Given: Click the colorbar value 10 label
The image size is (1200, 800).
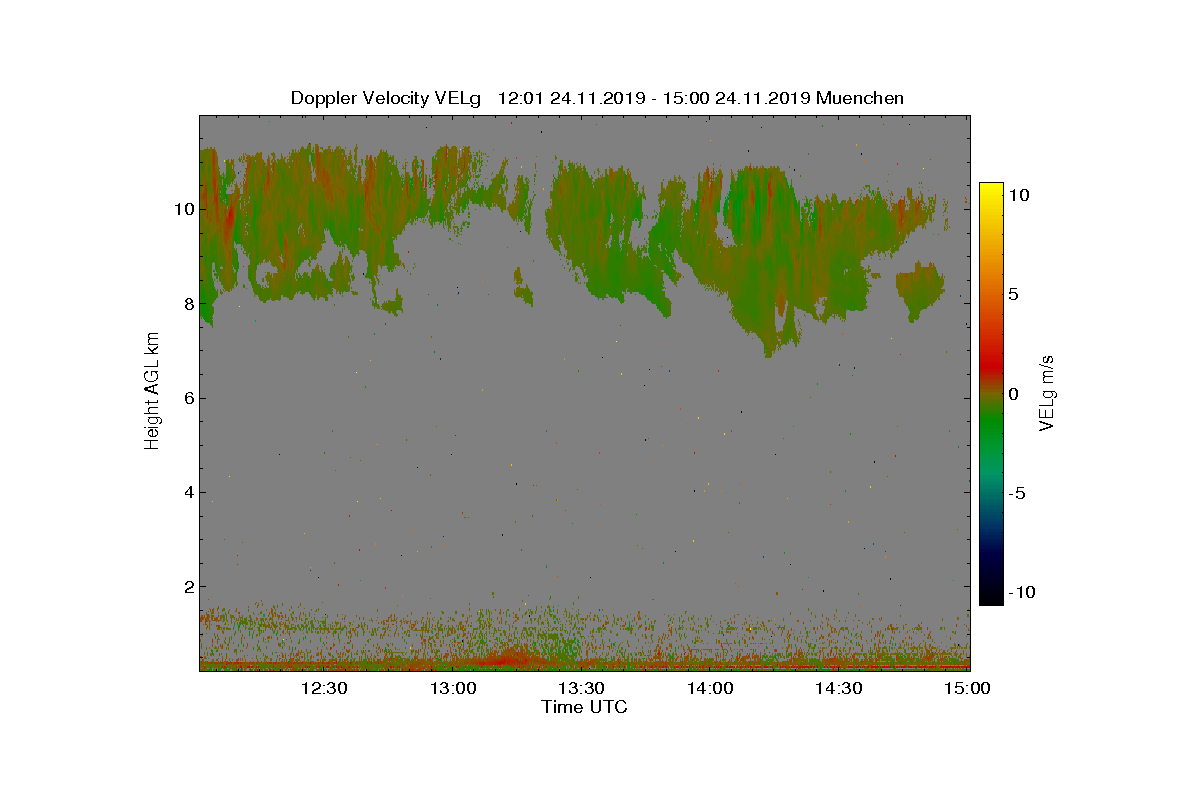Looking at the screenshot, I should click(1019, 196).
